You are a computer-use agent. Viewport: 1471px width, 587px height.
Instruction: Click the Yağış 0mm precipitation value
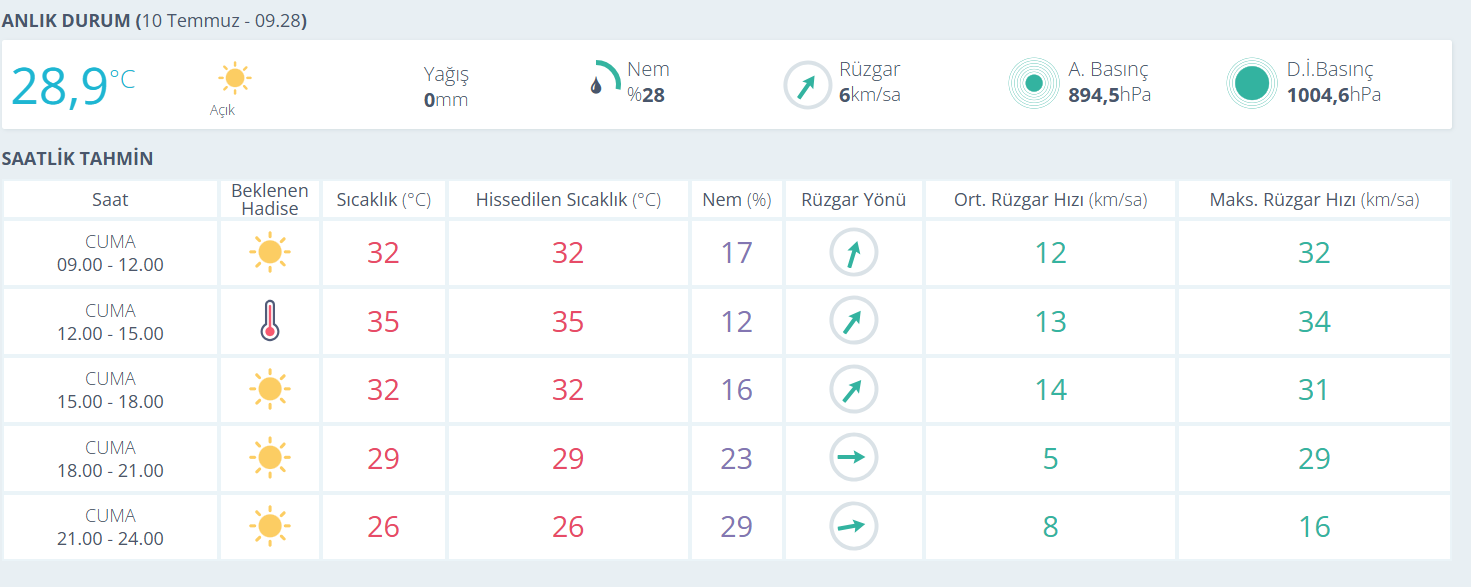point(446,87)
